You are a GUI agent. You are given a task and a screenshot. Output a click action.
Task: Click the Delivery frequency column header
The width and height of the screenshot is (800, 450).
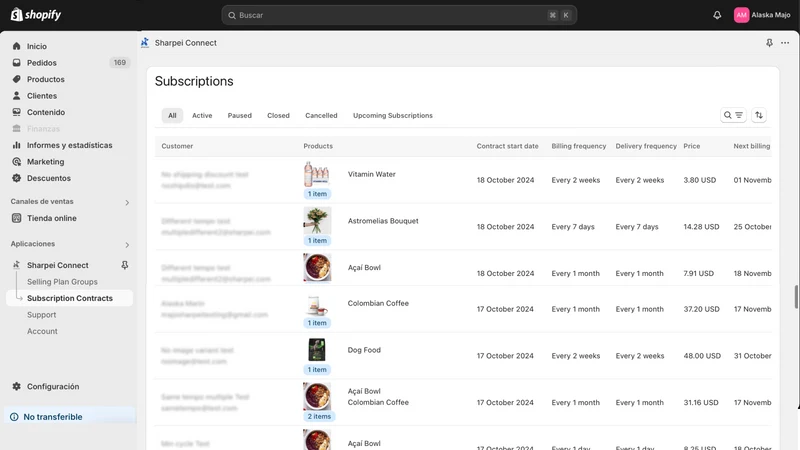[646, 146]
